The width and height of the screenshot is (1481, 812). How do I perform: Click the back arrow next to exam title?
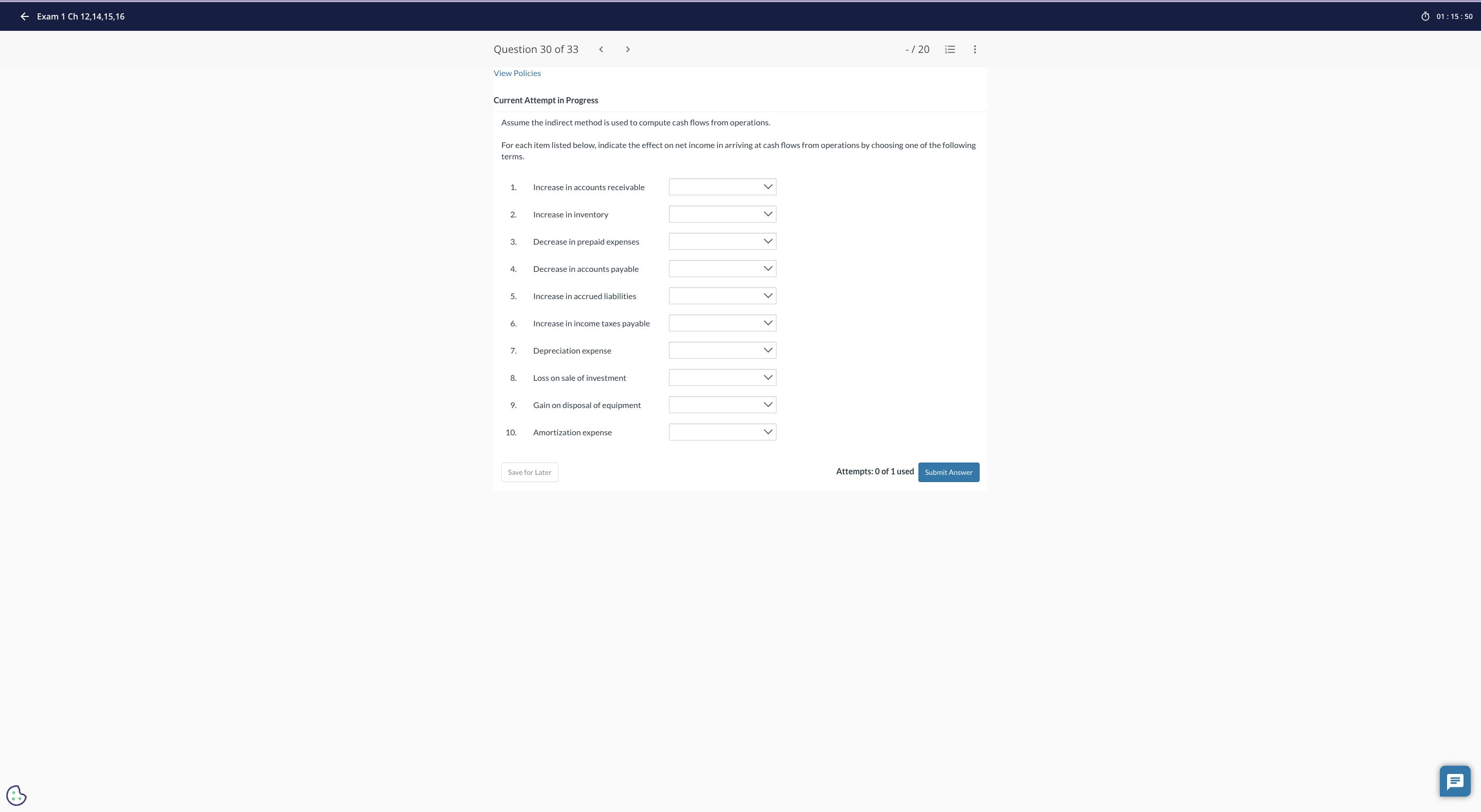[24, 16]
